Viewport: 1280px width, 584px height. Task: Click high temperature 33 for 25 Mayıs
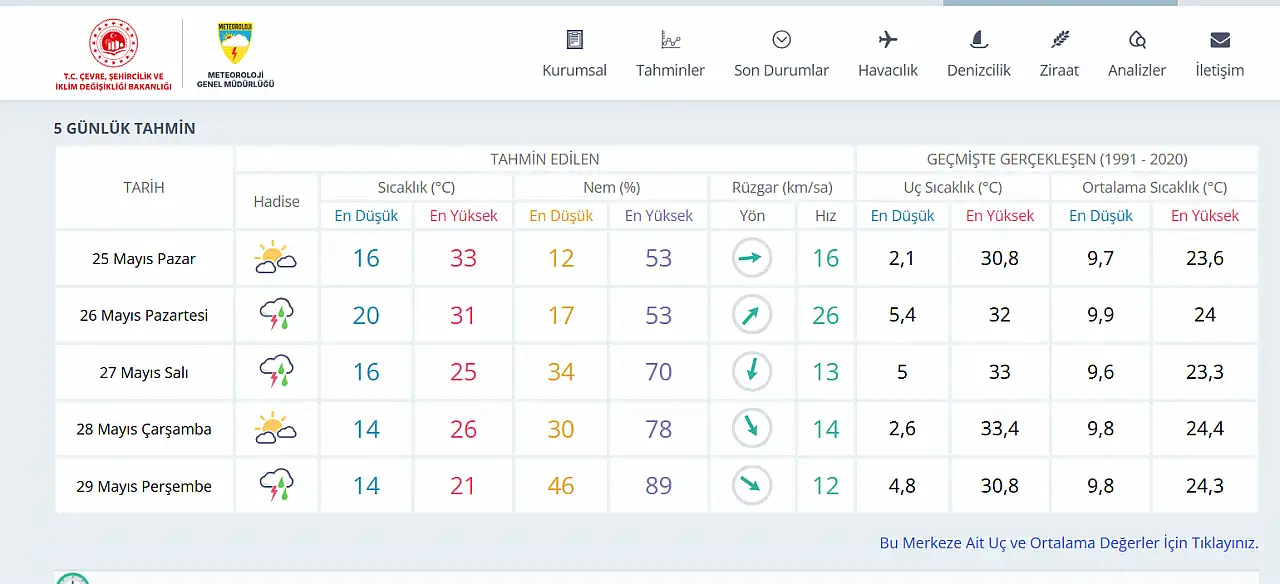(463, 259)
